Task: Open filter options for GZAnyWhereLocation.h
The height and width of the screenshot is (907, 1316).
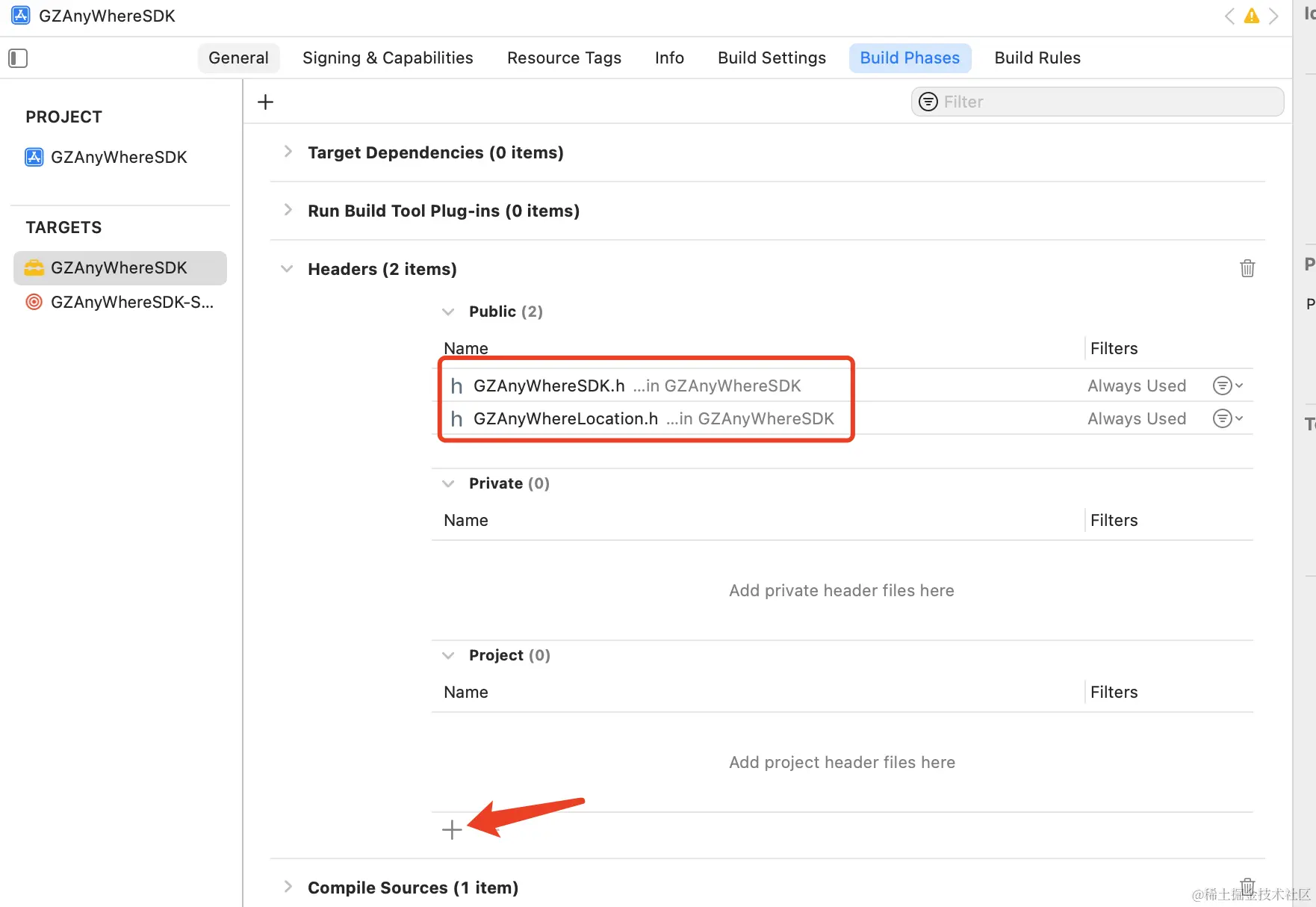Action: (x=1226, y=418)
